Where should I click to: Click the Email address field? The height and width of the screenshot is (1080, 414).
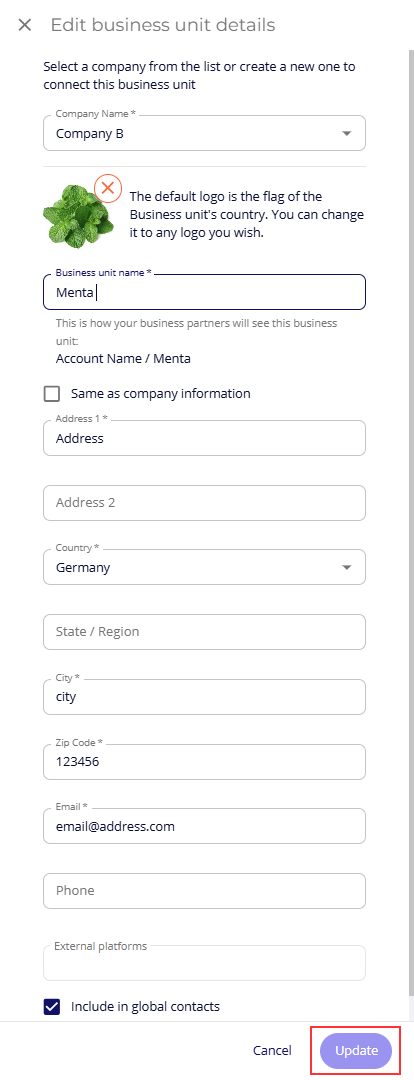coord(204,826)
